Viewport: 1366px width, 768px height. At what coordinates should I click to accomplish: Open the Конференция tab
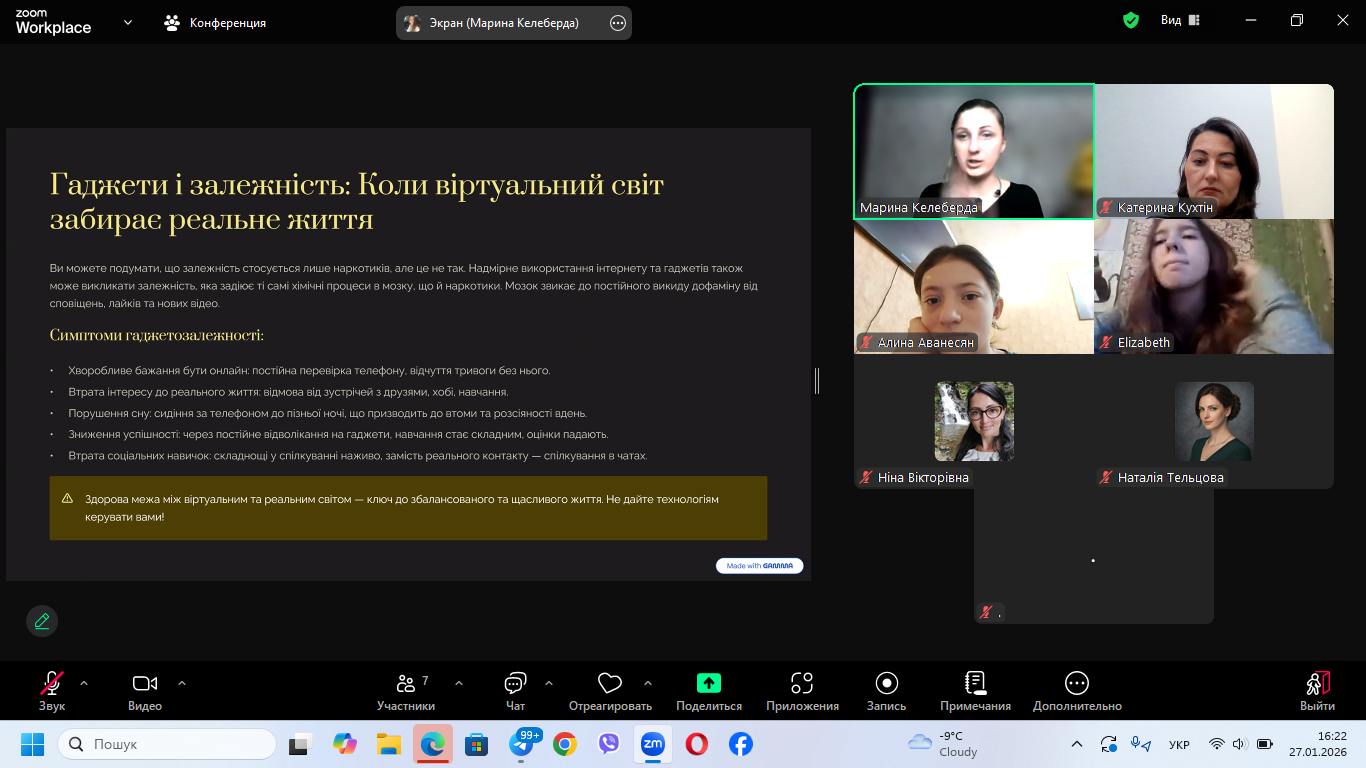[x=215, y=22]
